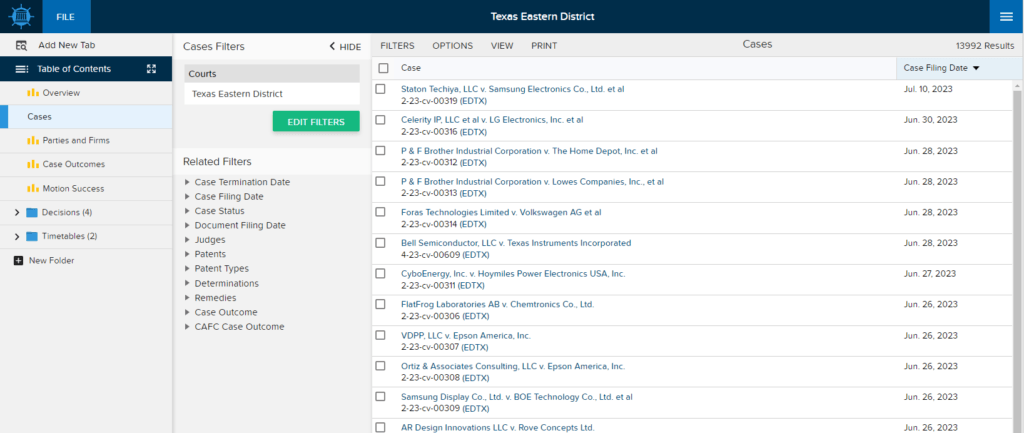Tick the Ortiz & Associates Consulting checkbox

[381, 365]
